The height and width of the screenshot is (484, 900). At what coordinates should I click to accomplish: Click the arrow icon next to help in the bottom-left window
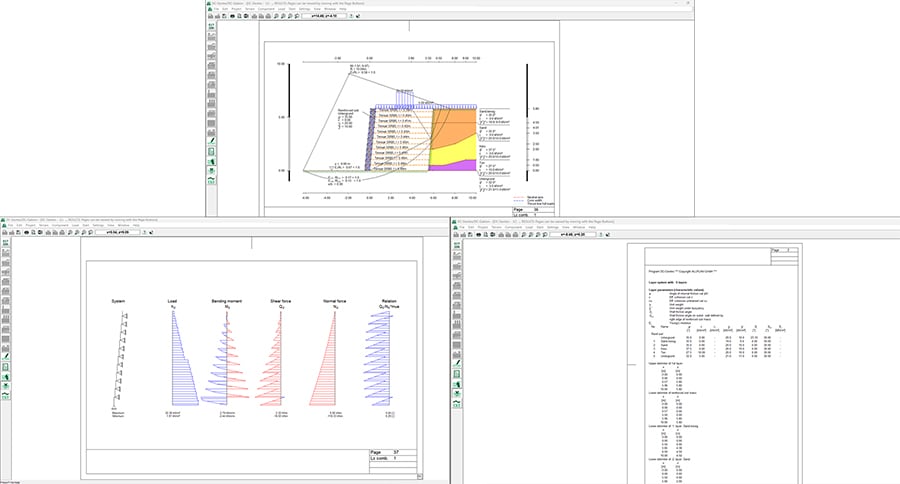tap(151, 233)
